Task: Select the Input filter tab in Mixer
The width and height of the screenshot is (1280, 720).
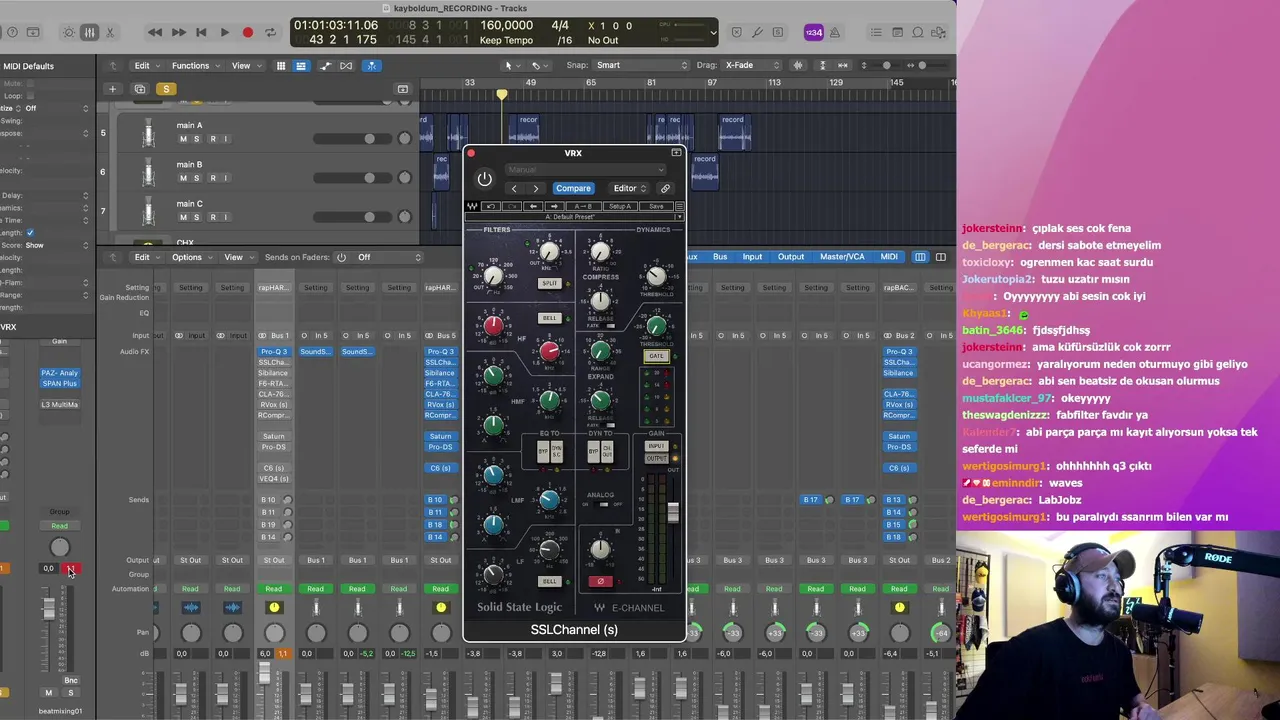Action: coord(752,257)
